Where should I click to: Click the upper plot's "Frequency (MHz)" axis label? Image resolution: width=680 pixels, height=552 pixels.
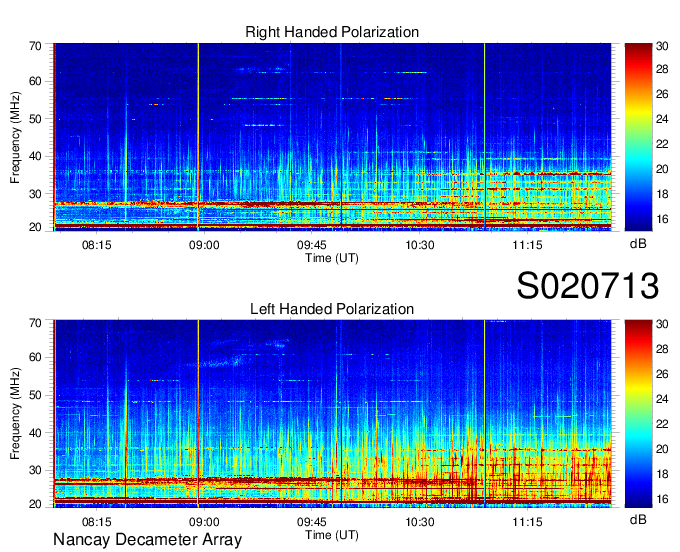15,137
